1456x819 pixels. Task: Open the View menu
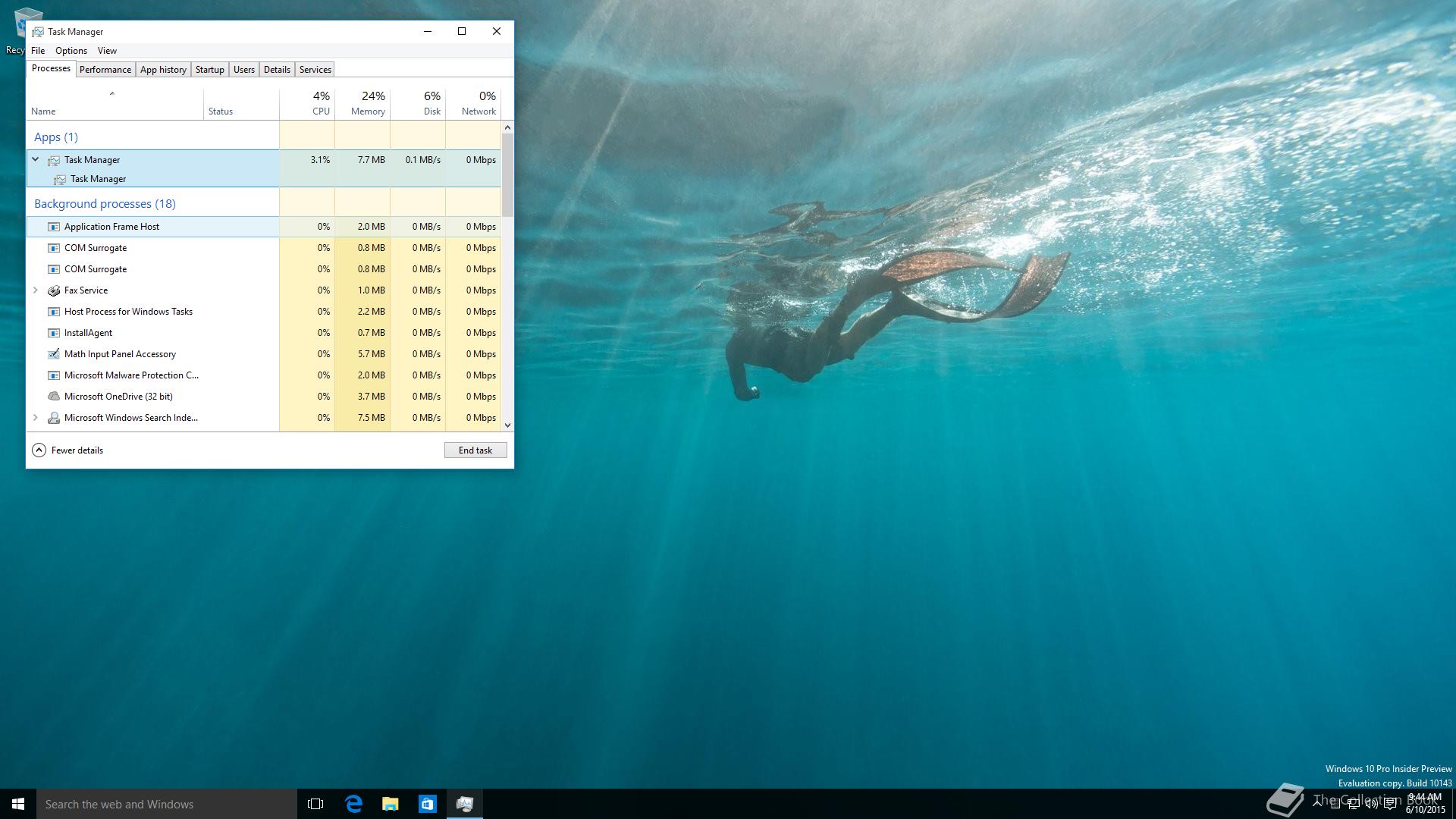(107, 51)
